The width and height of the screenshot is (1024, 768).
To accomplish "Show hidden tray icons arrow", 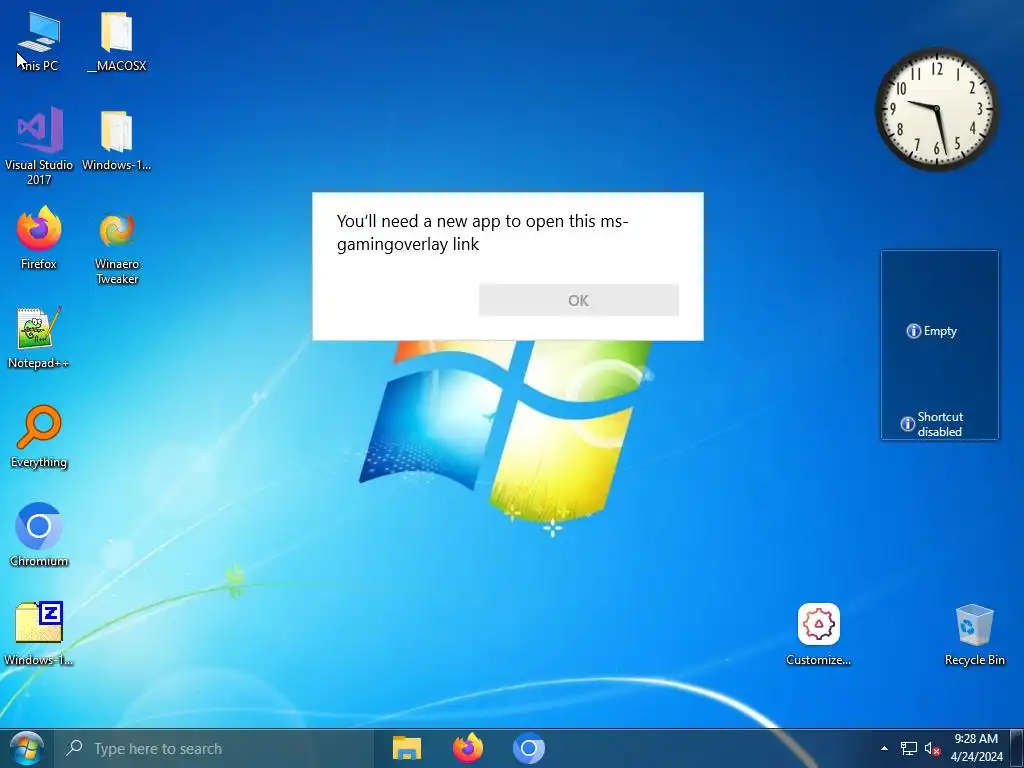I will (x=884, y=748).
